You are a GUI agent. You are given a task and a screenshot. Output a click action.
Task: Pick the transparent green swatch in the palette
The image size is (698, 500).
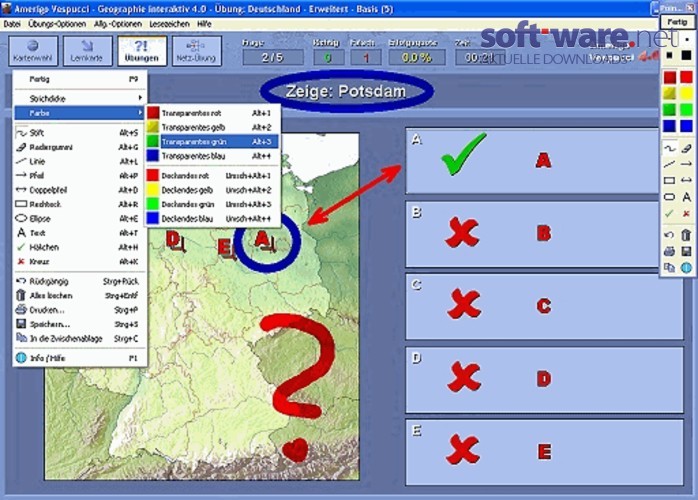coord(670,110)
